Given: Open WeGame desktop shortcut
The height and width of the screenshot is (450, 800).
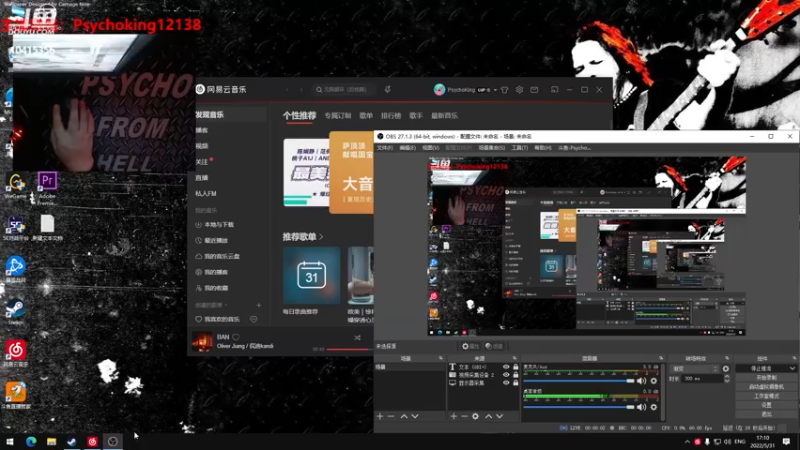Looking at the screenshot, I should coord(15,186).
